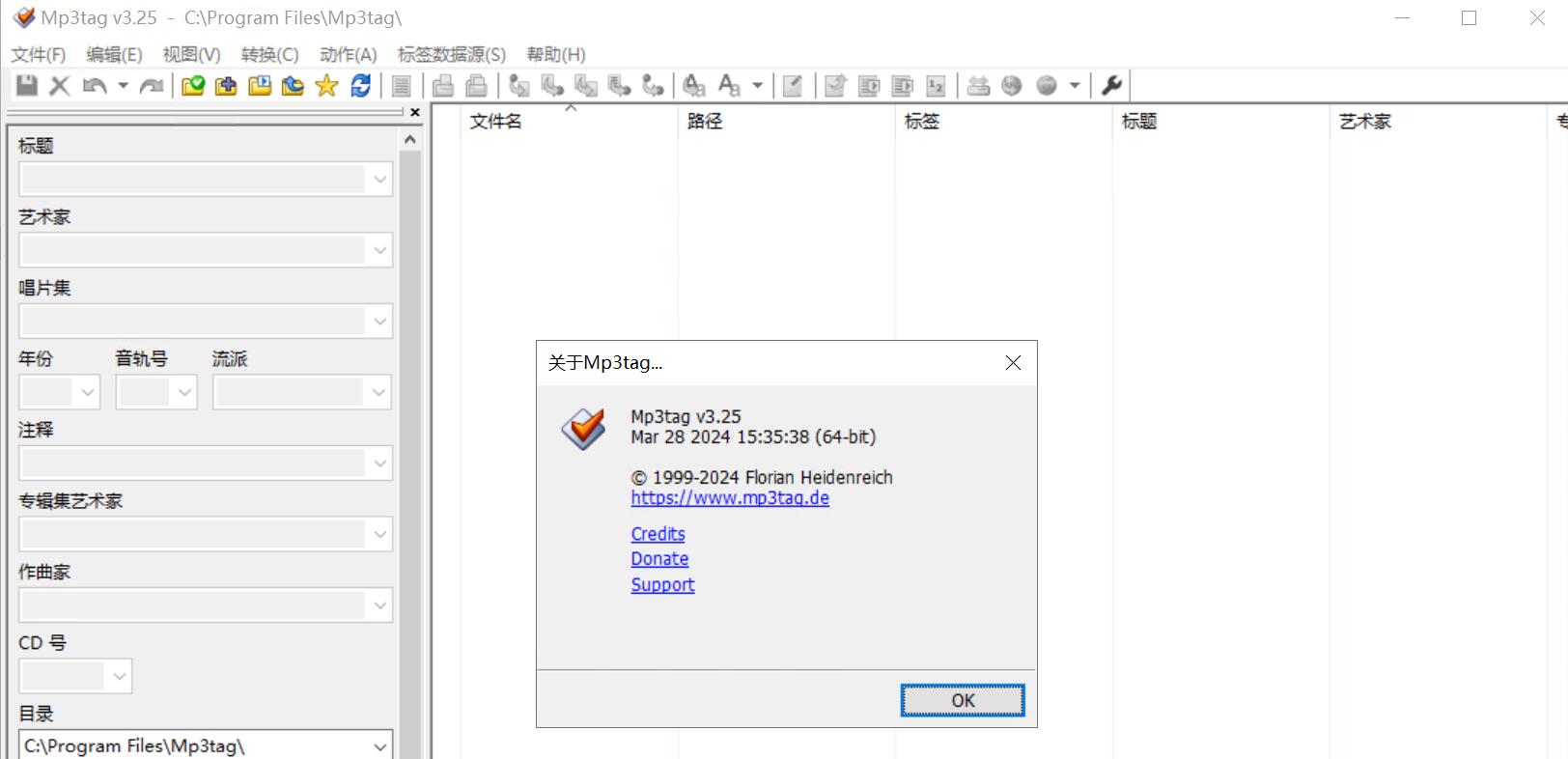Expand the 专辑集艺术家 dropdown

click(379, 534)
